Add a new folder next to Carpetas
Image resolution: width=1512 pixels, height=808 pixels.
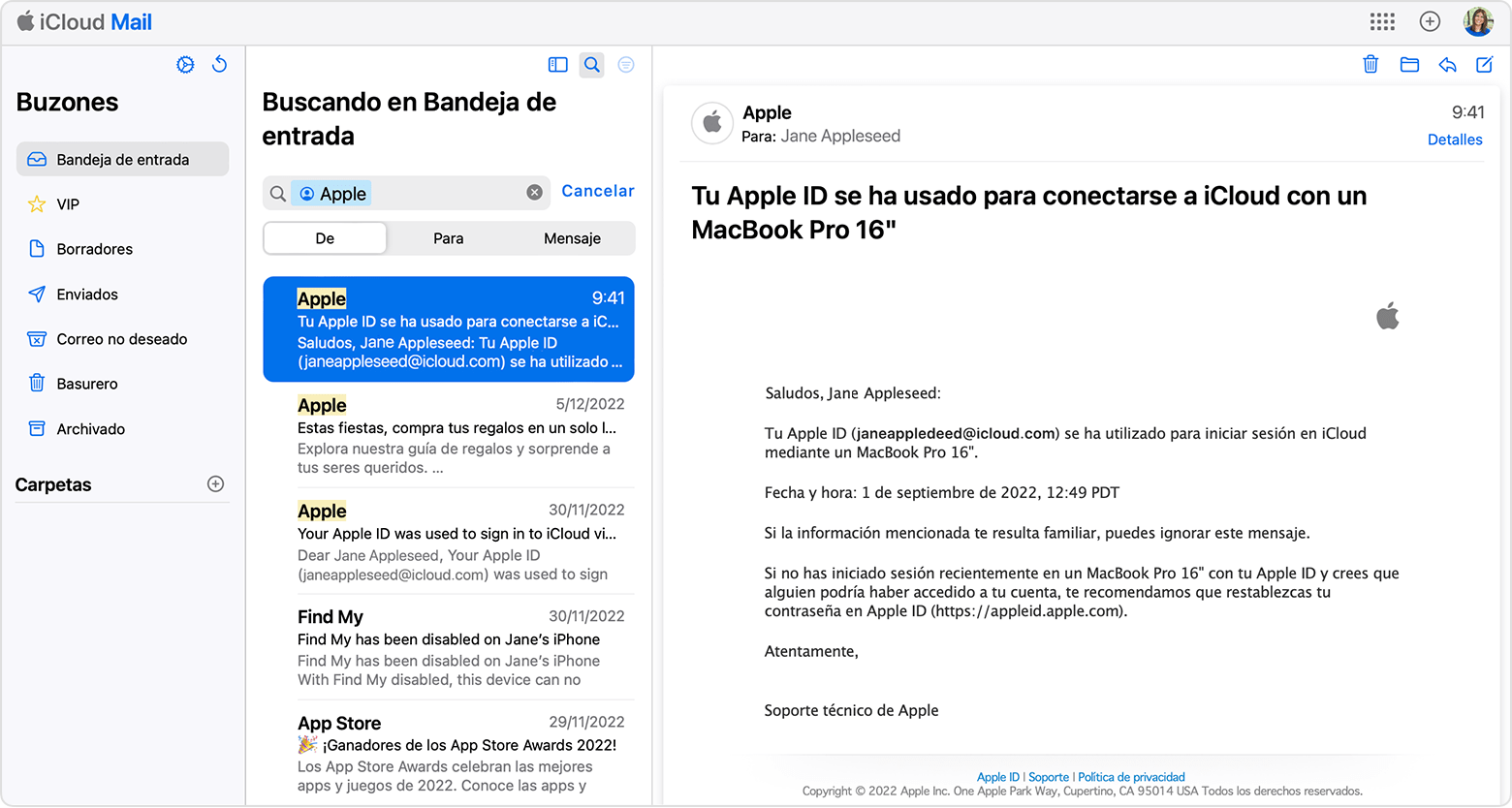[x=216, y=484]
